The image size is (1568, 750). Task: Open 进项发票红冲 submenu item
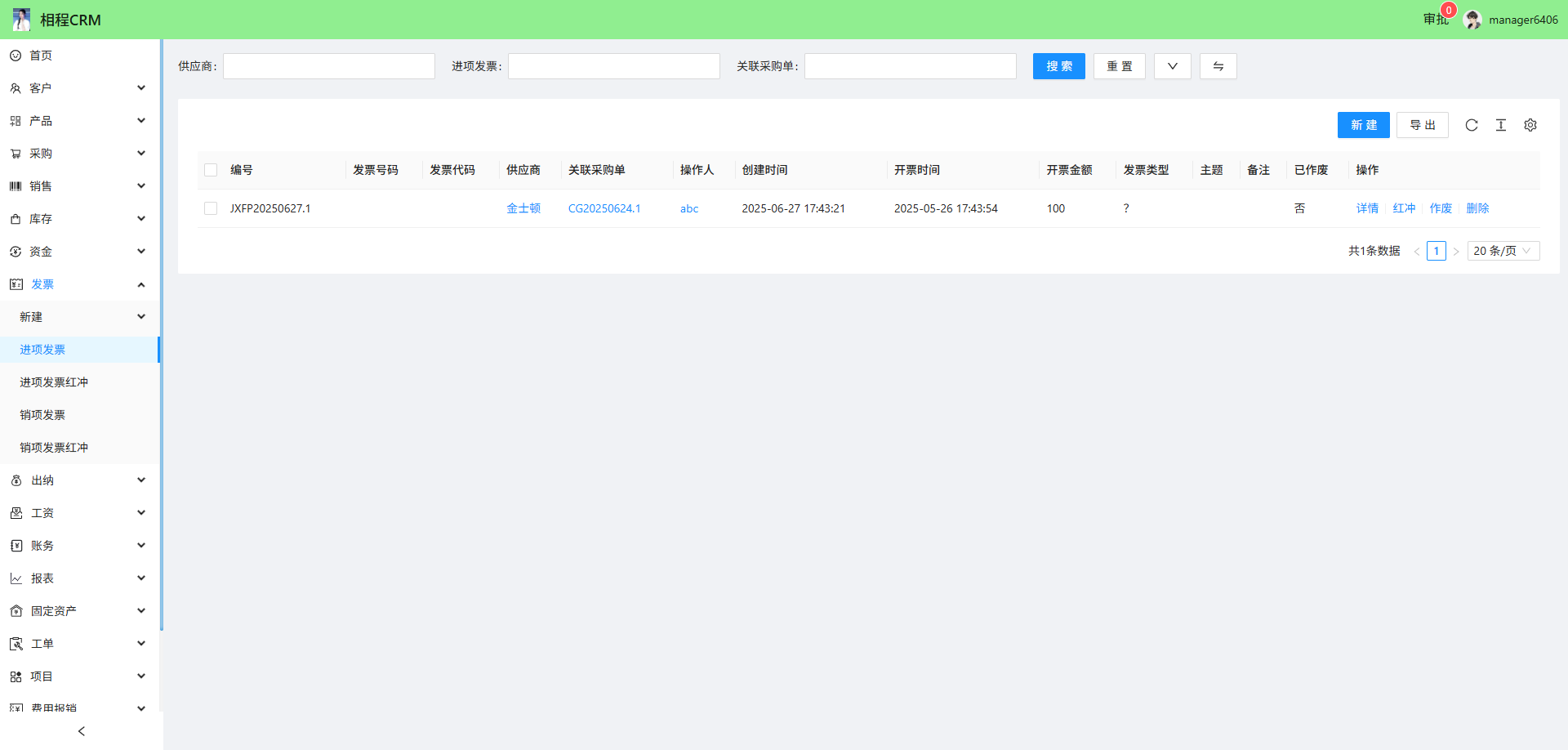pos(54,382)
